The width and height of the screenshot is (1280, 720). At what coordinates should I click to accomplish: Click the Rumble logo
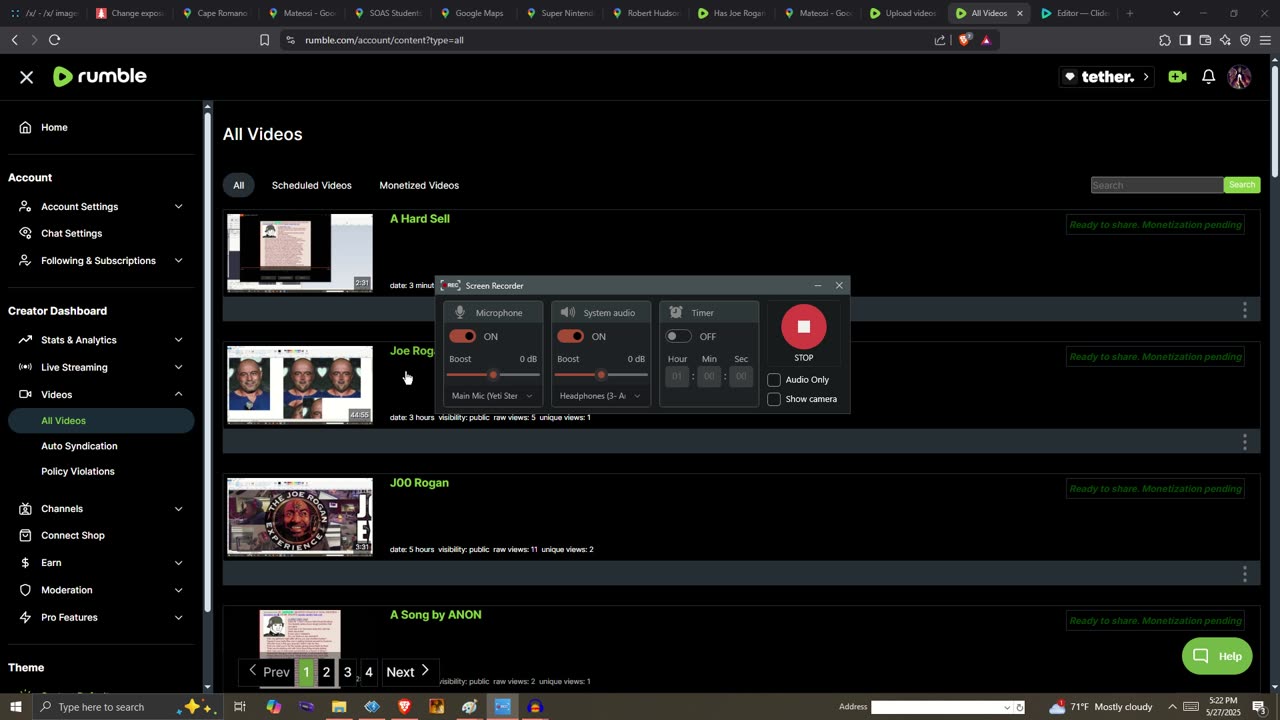click(x=100, y=76)
